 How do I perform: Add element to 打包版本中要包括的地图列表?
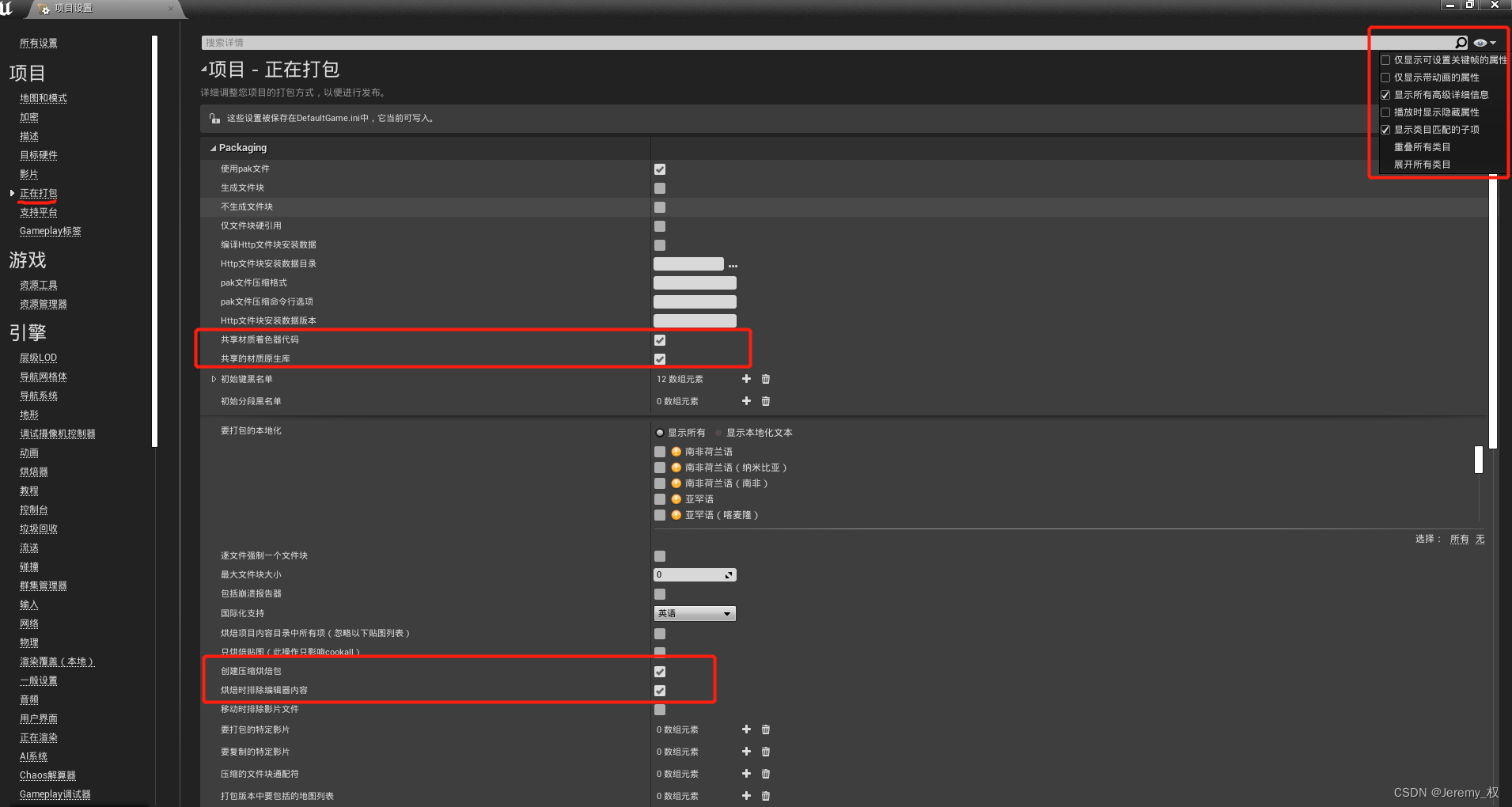746,796
